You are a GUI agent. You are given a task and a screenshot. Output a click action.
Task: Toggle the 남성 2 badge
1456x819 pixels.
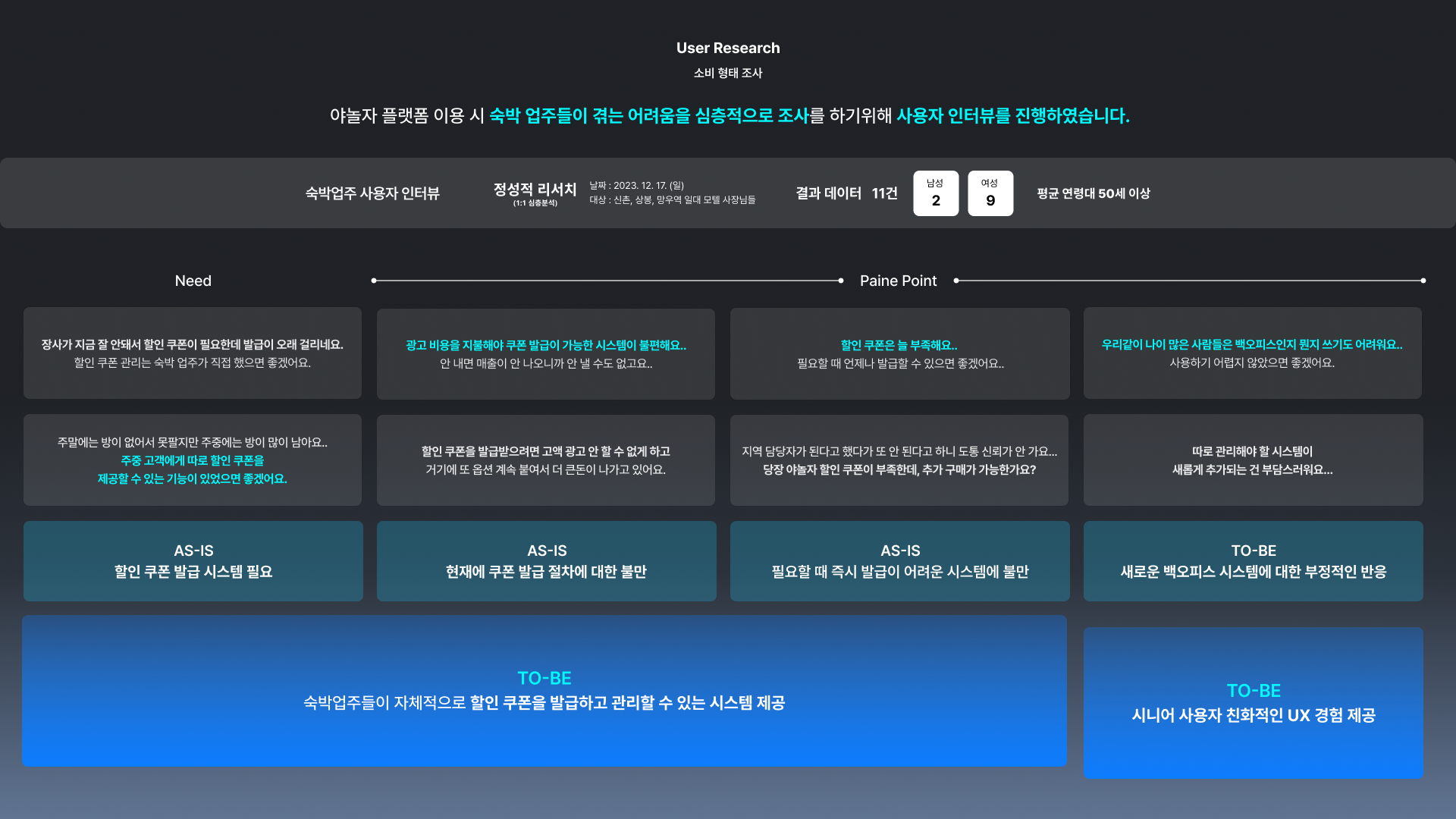coord(936,193)
